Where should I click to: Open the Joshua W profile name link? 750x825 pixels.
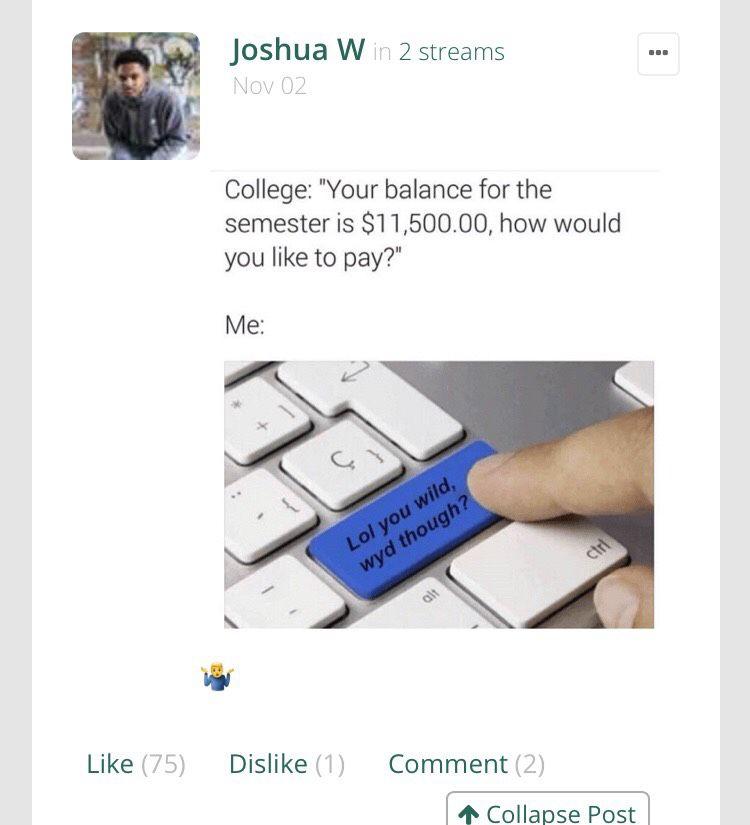(297, 51)
